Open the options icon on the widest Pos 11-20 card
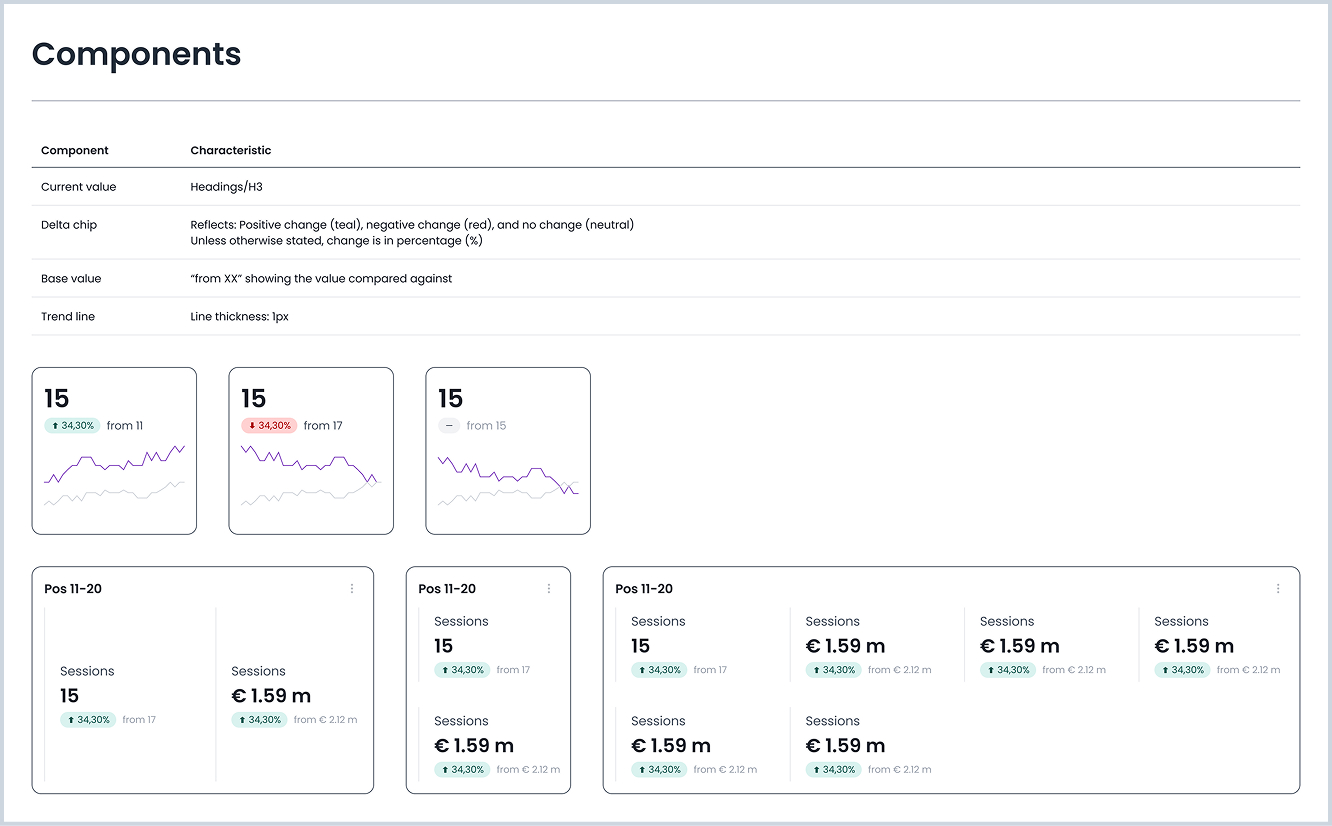Image resolution: width=1332 pixels, height=826 pixels. (x=1278, y=589)
